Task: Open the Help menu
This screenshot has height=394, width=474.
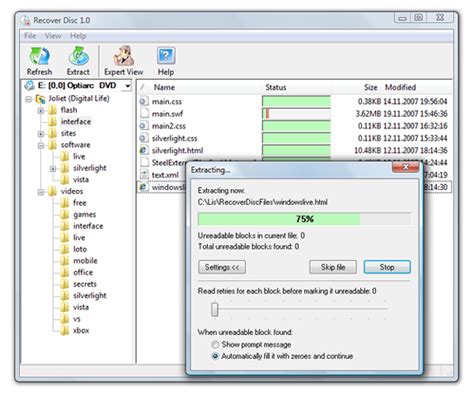Action: click(78, 36)
